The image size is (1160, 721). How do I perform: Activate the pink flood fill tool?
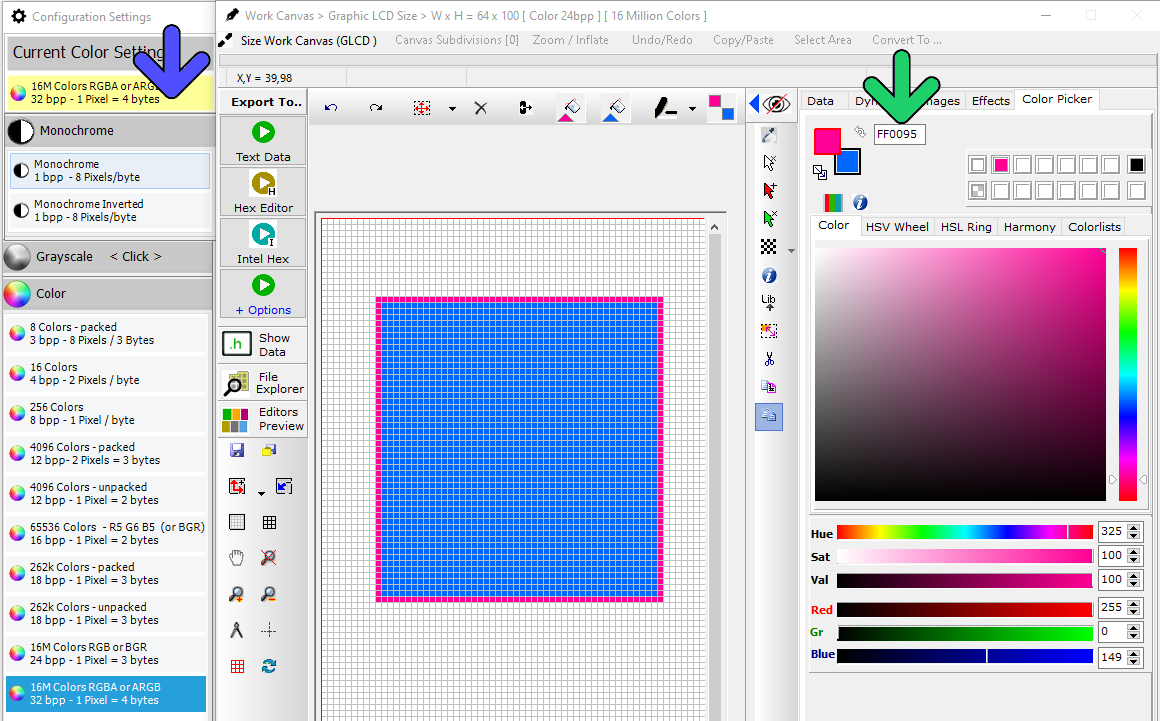(570, 108)
